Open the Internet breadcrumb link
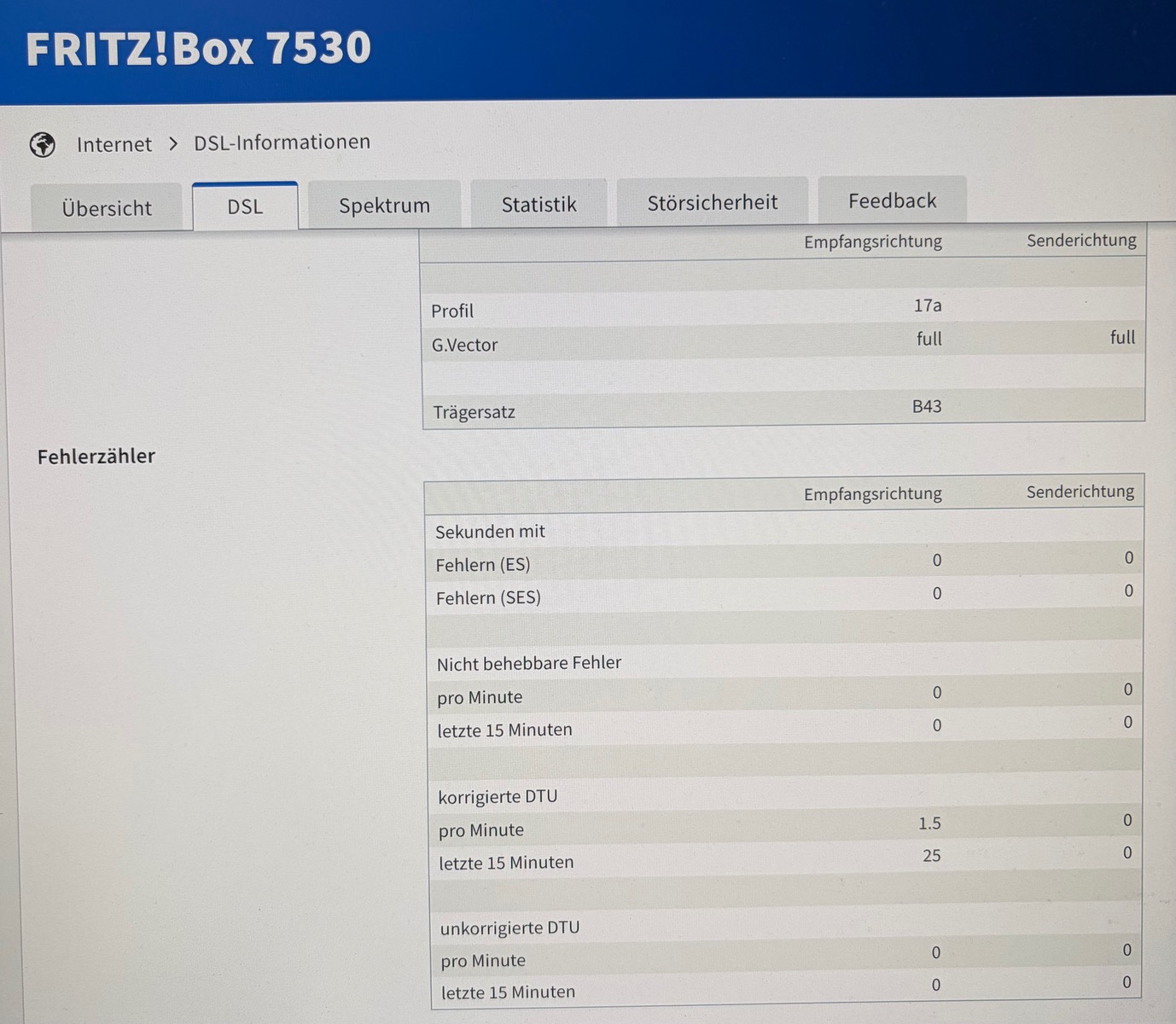 coord(114,144)
